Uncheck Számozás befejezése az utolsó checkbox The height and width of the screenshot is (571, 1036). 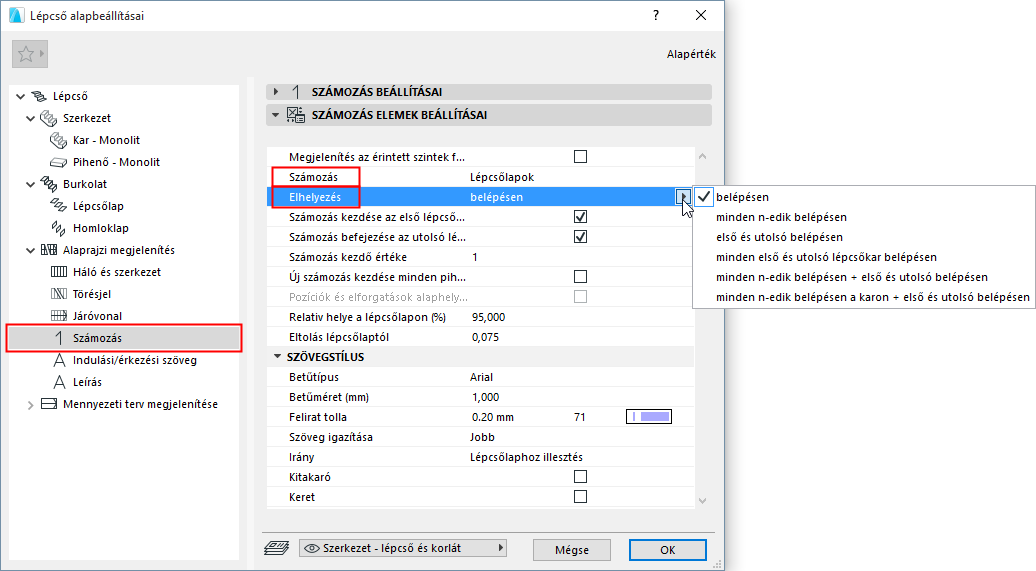(580, 237)
